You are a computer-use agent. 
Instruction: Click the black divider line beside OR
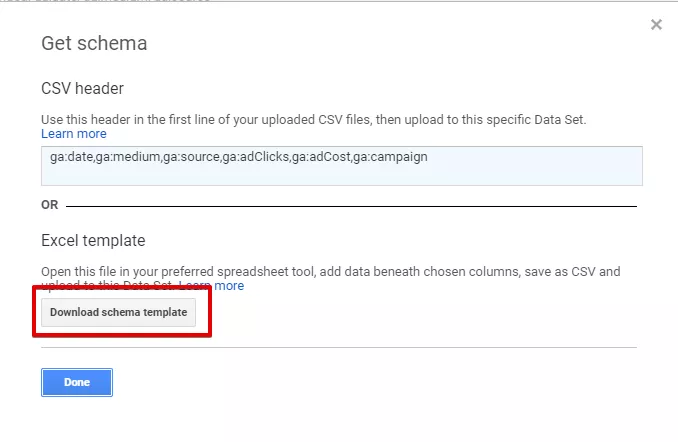(351, 206)
